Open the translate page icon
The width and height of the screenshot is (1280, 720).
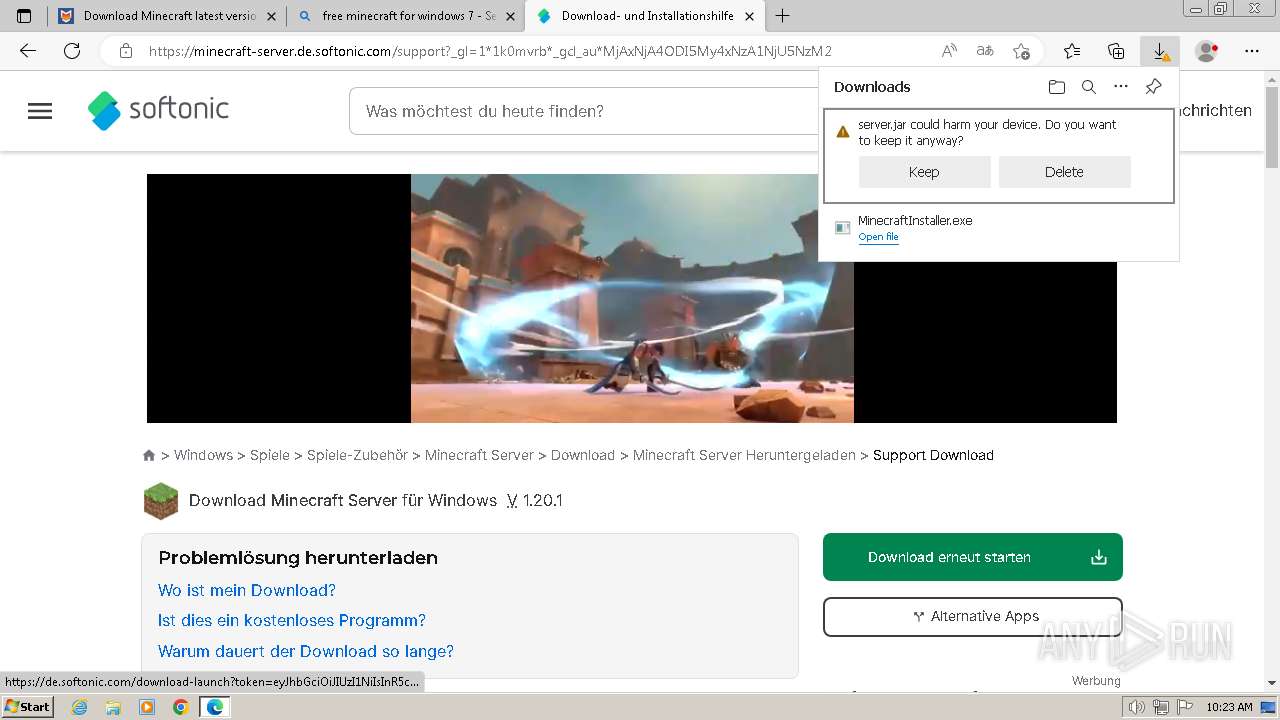[x=985, y=51]
